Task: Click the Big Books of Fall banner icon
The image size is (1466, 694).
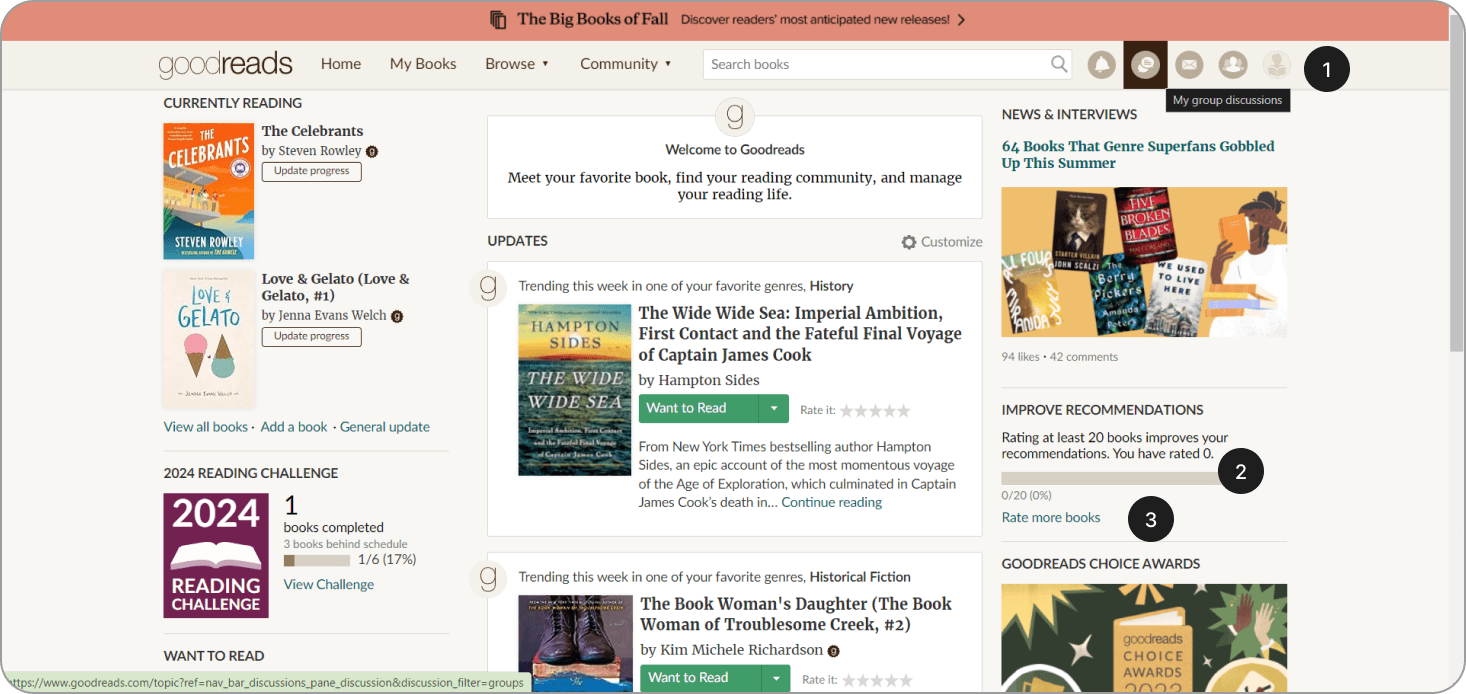Action: coord(498,20)
